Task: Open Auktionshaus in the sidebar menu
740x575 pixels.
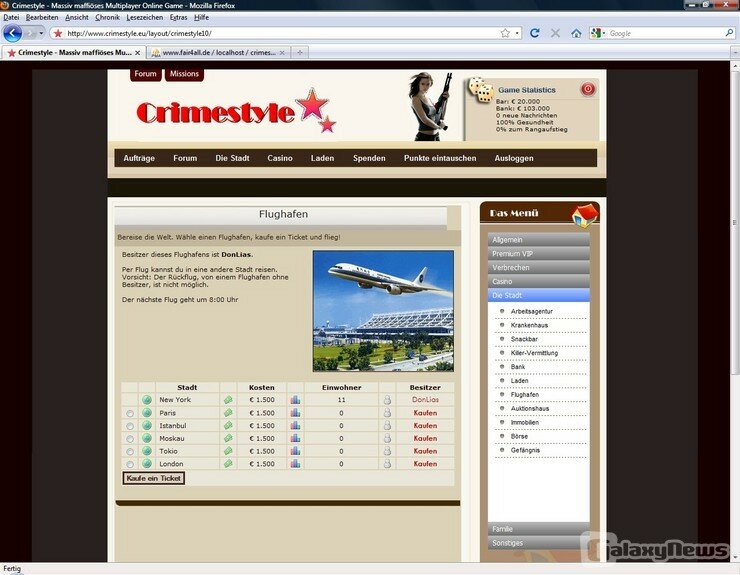Action: [x=530, y=408]
